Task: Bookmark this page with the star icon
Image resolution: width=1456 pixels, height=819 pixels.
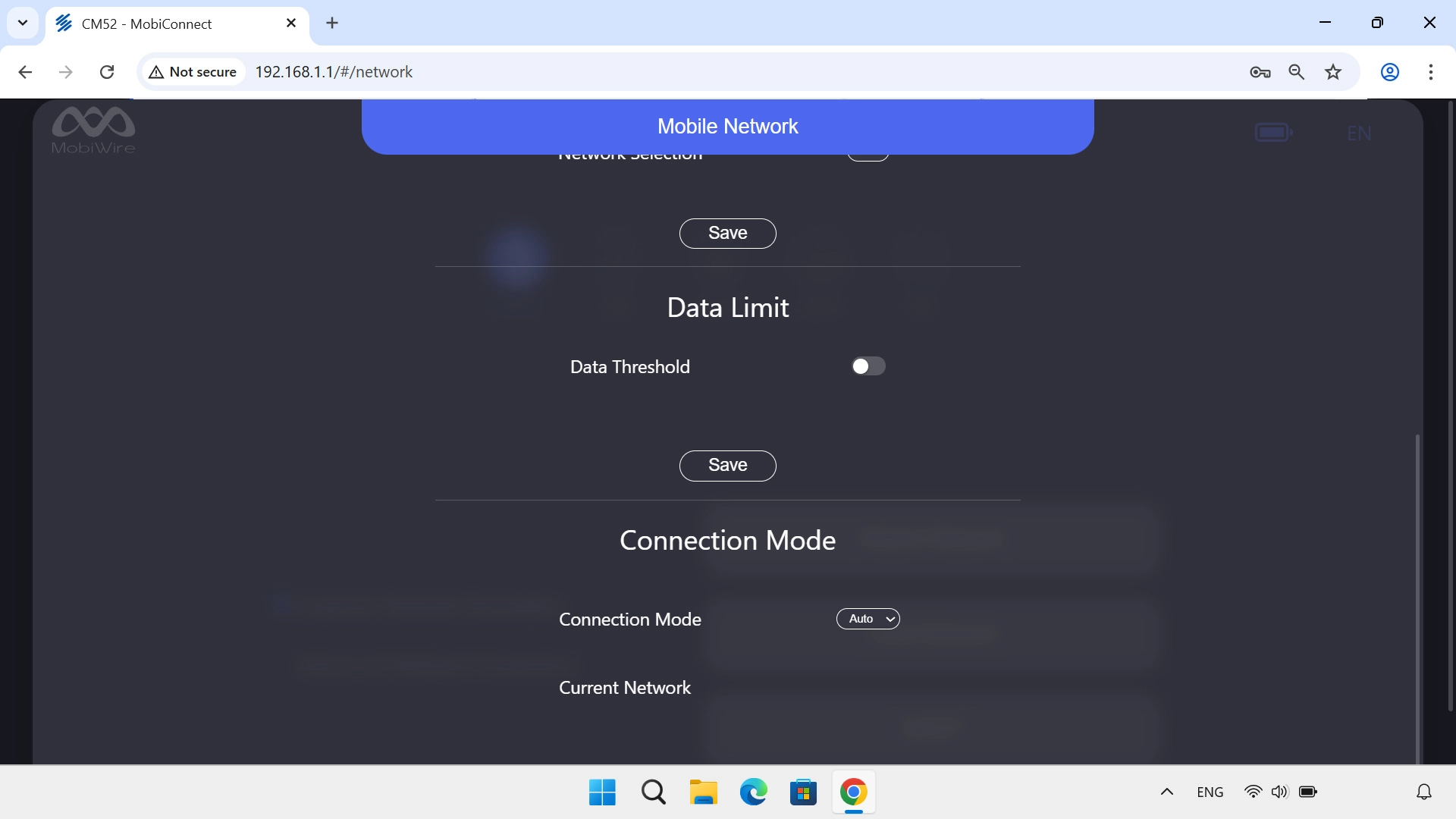Action: tap(1333, 72)
